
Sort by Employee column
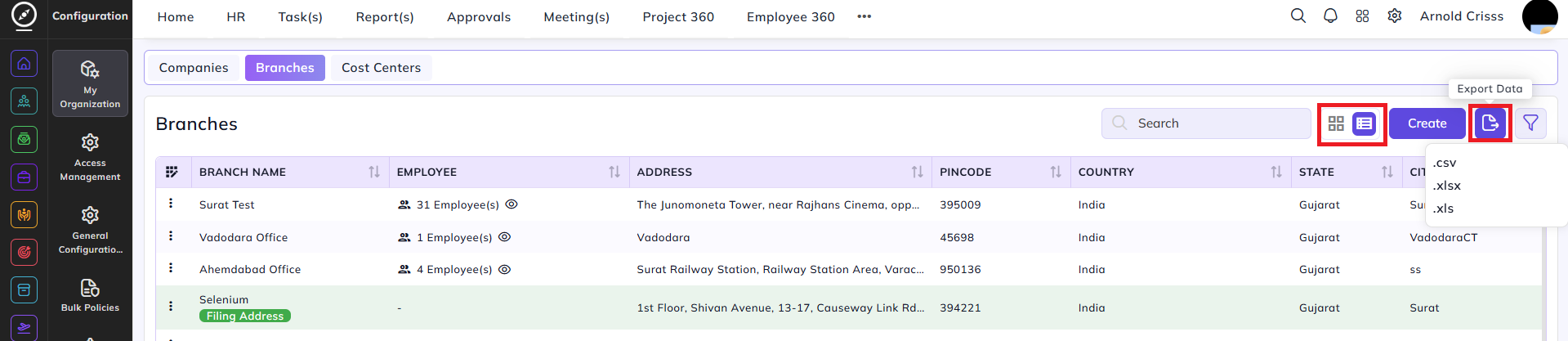614,172
